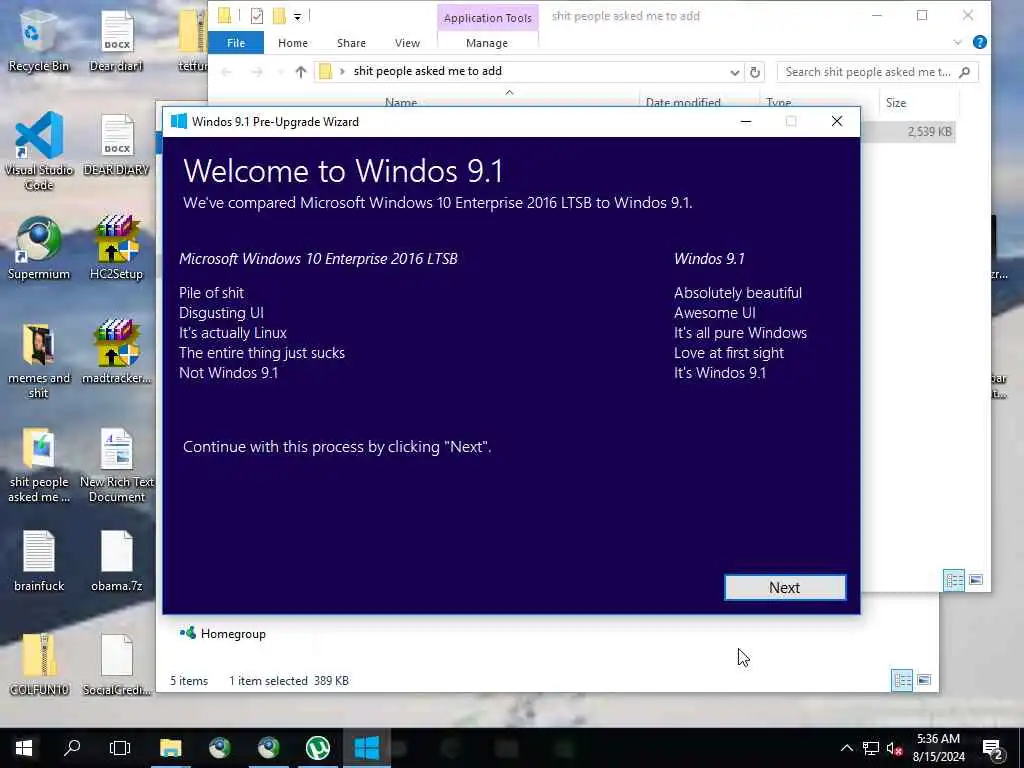Click the muted volume tray icon

(x=894, y=748)
